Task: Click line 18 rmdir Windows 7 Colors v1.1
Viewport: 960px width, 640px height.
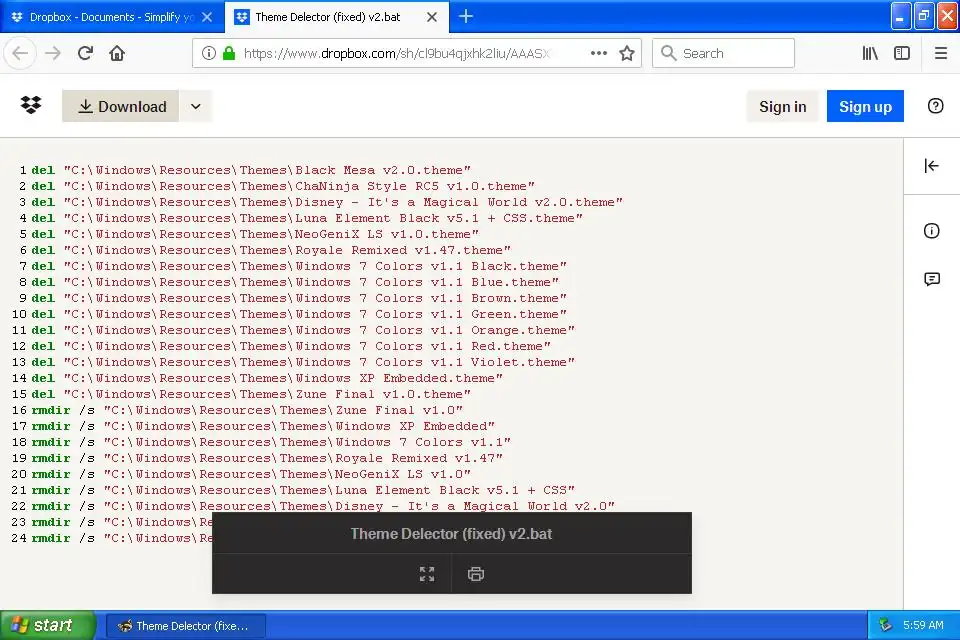Action: pyautogui.click(x=271, y=442)
